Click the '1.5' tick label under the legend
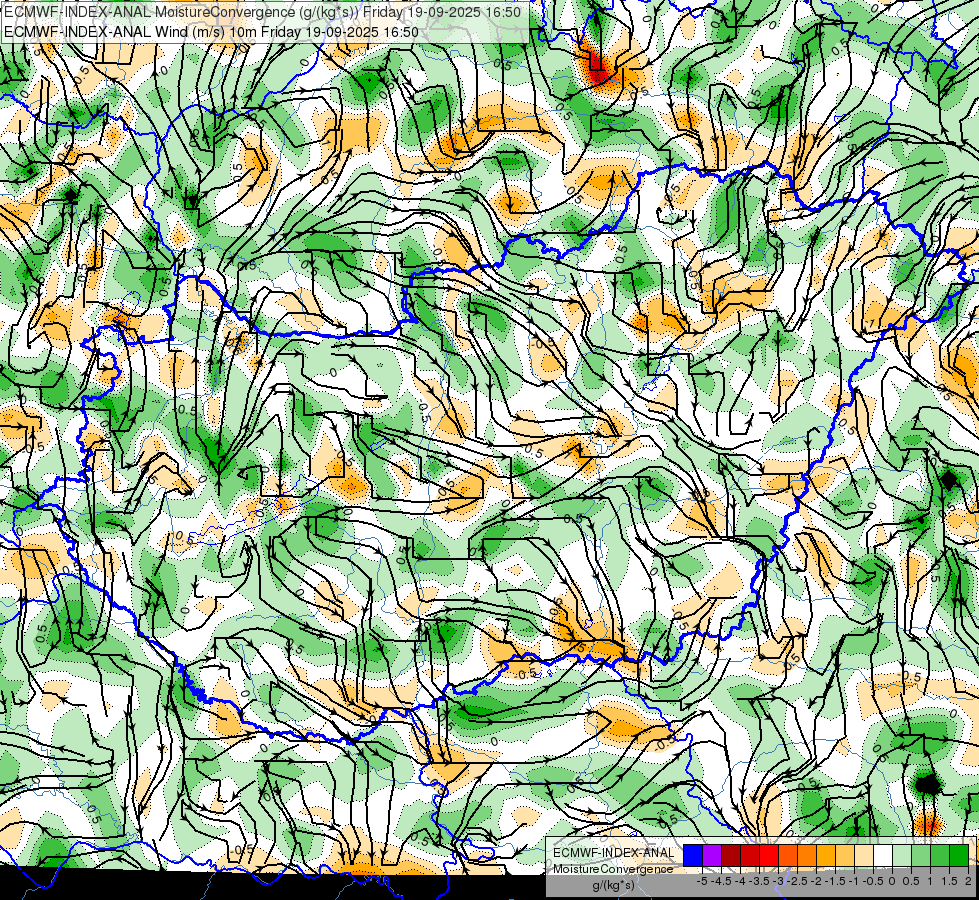This screenshot has height=900, width=979. point(948,881)
